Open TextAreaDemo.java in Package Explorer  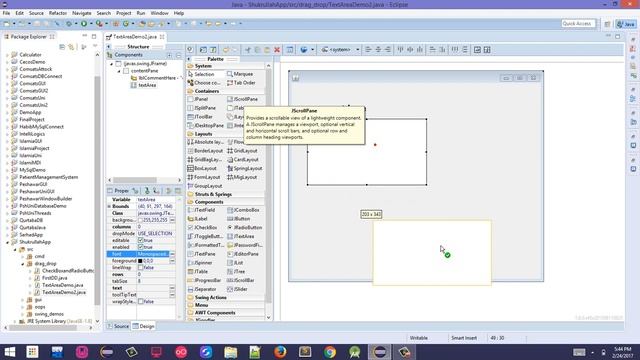coord(62,285)
